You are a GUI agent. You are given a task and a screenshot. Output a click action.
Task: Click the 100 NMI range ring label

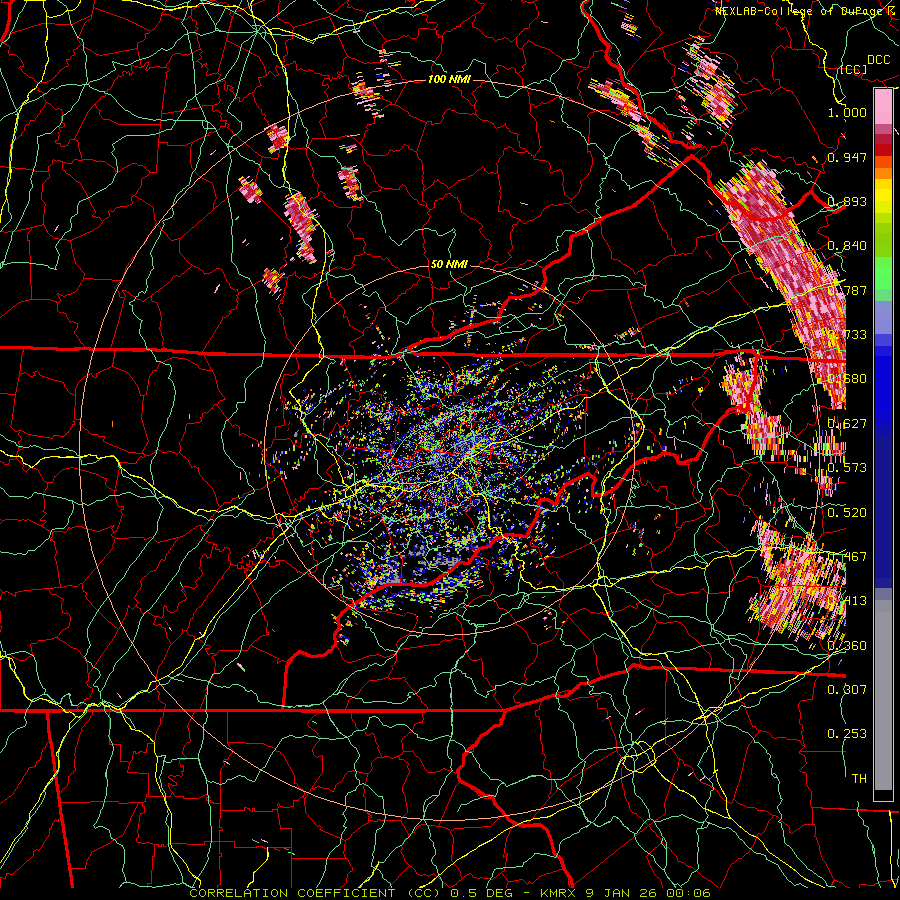click(449, 79)
